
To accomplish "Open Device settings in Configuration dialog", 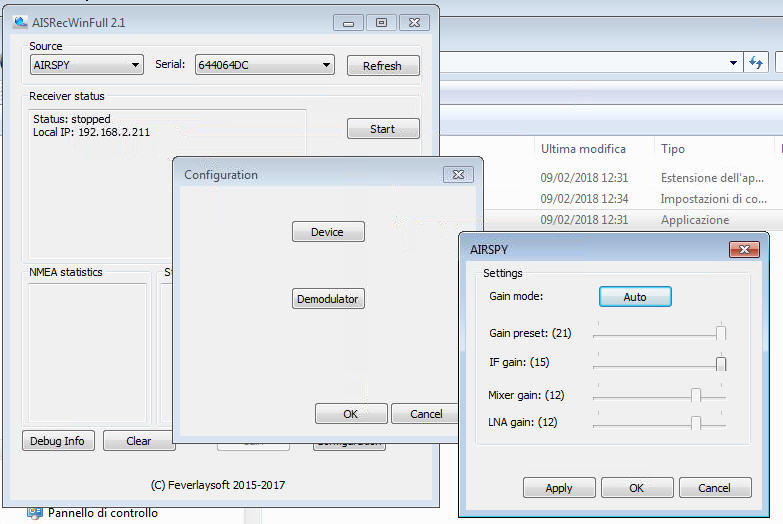I will click(328, 232).
